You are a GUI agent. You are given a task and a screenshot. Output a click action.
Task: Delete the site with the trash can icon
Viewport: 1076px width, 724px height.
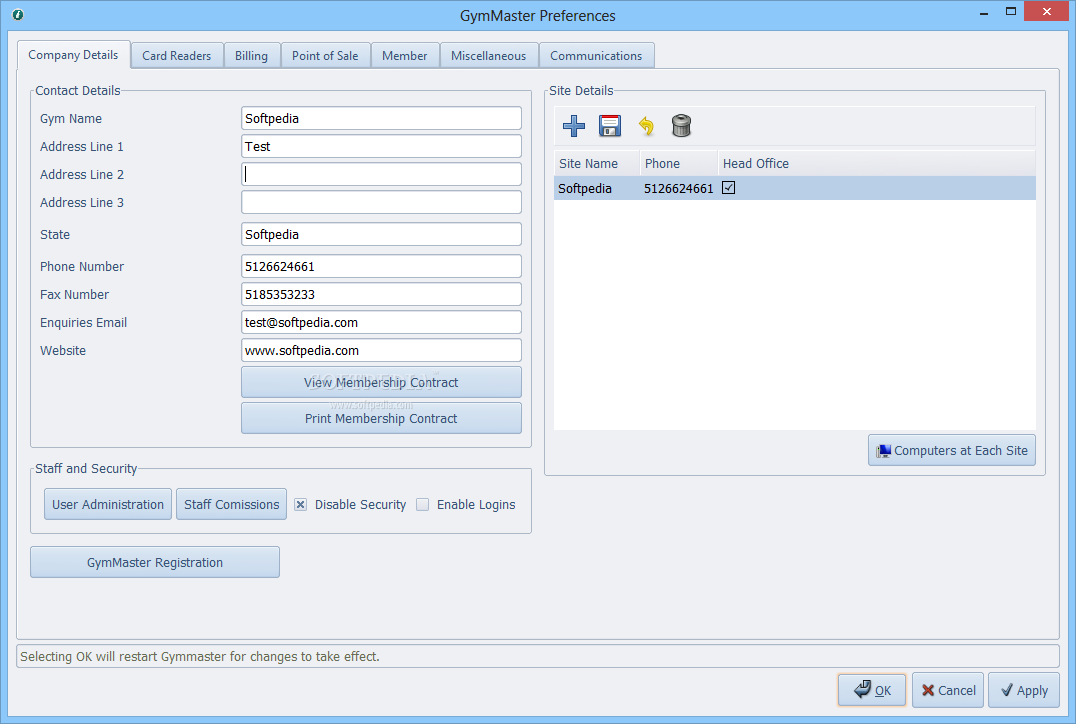pyautogui.click(x=681, y=126)
